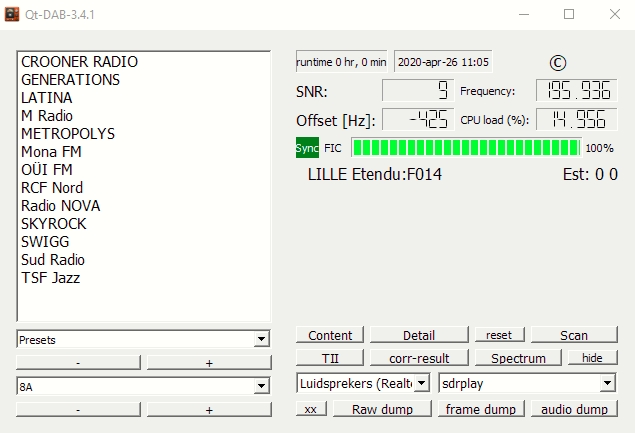The image size is (635, 433).
Task: Show the corr-result display
Action: [419, 358]
